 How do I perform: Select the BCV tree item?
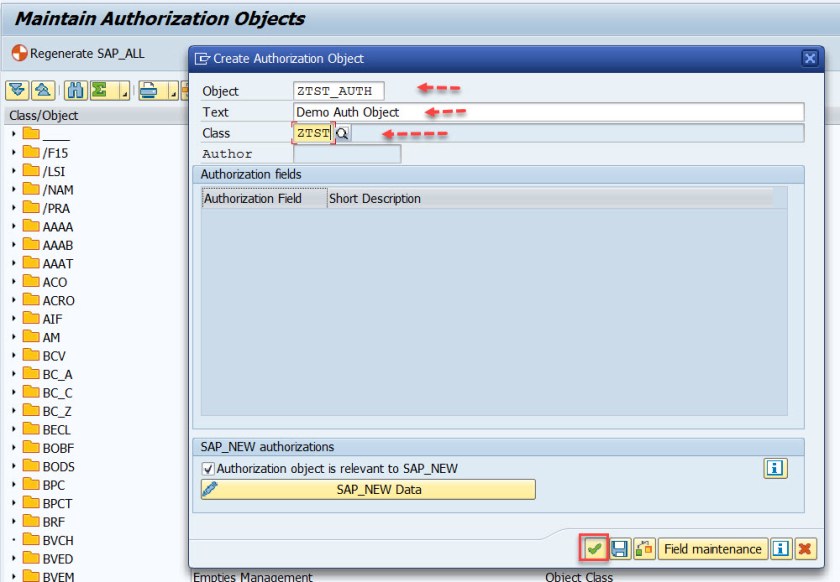tap(54, 356)
